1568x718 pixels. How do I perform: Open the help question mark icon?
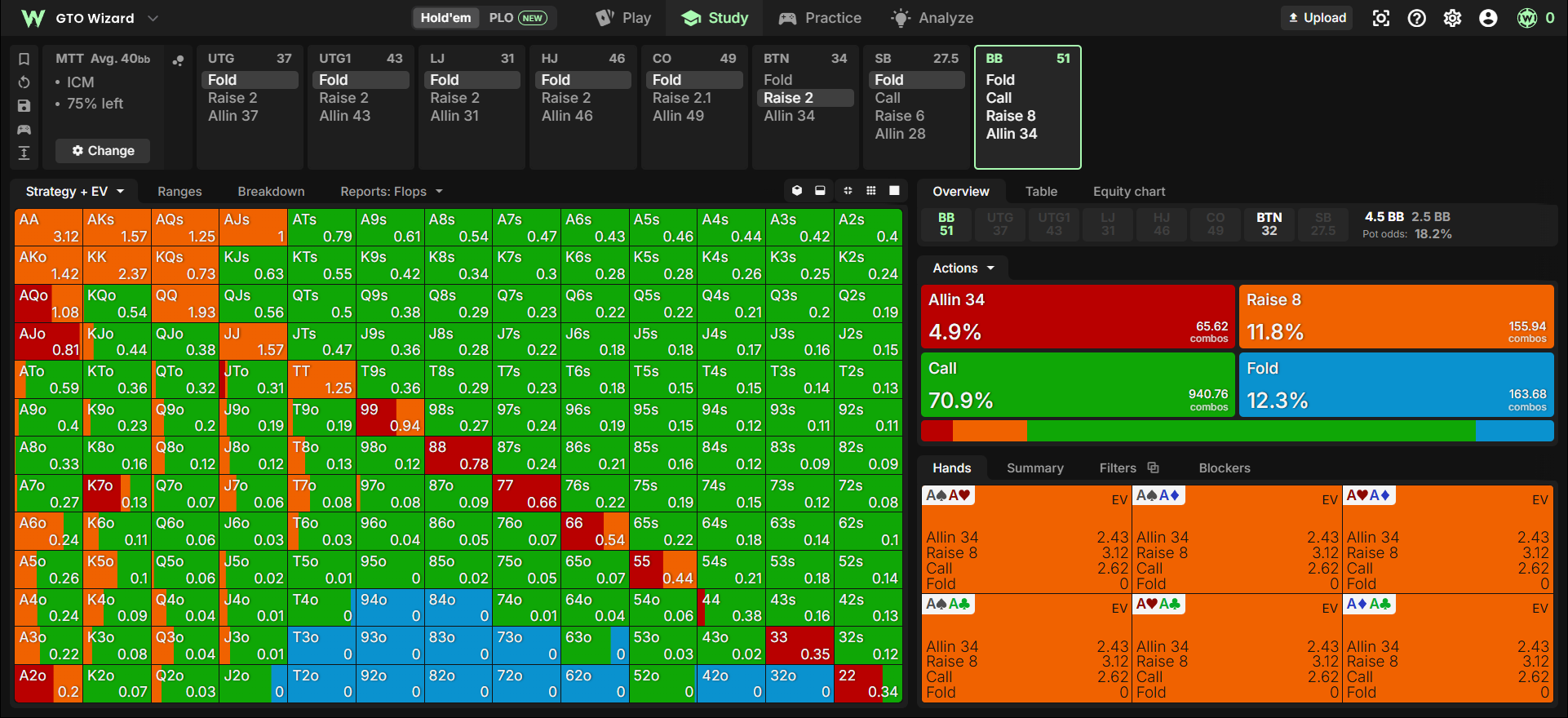(1416, 18)
